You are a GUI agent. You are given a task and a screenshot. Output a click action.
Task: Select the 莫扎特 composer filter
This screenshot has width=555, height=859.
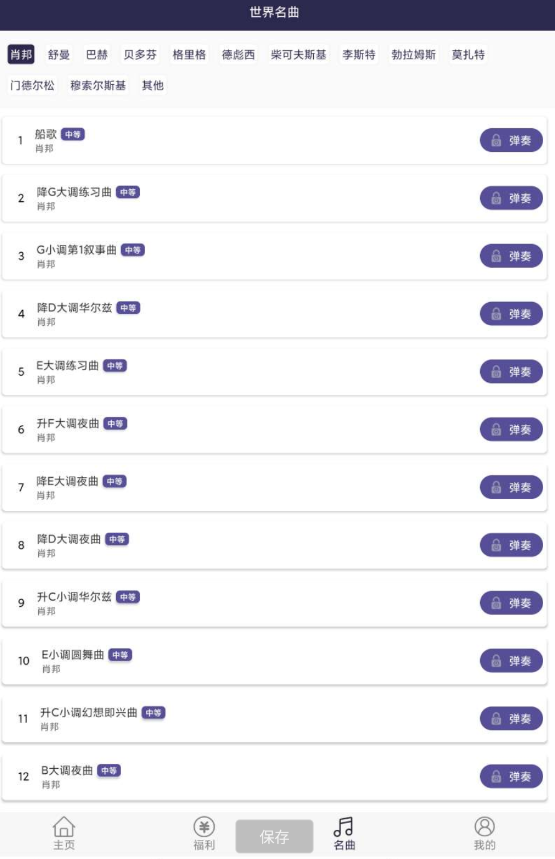pos(468,54)
